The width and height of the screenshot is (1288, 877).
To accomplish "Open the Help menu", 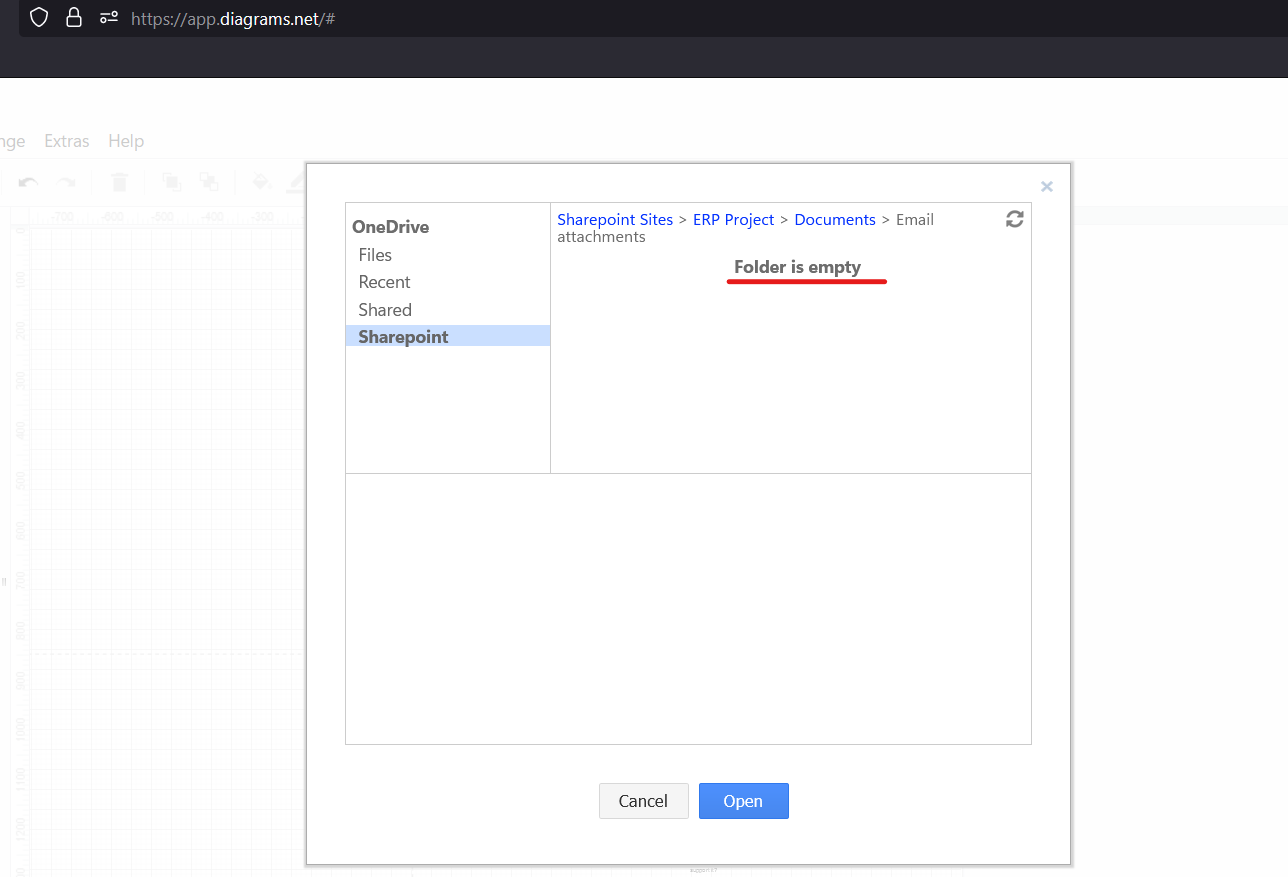I will click(125, 141).
